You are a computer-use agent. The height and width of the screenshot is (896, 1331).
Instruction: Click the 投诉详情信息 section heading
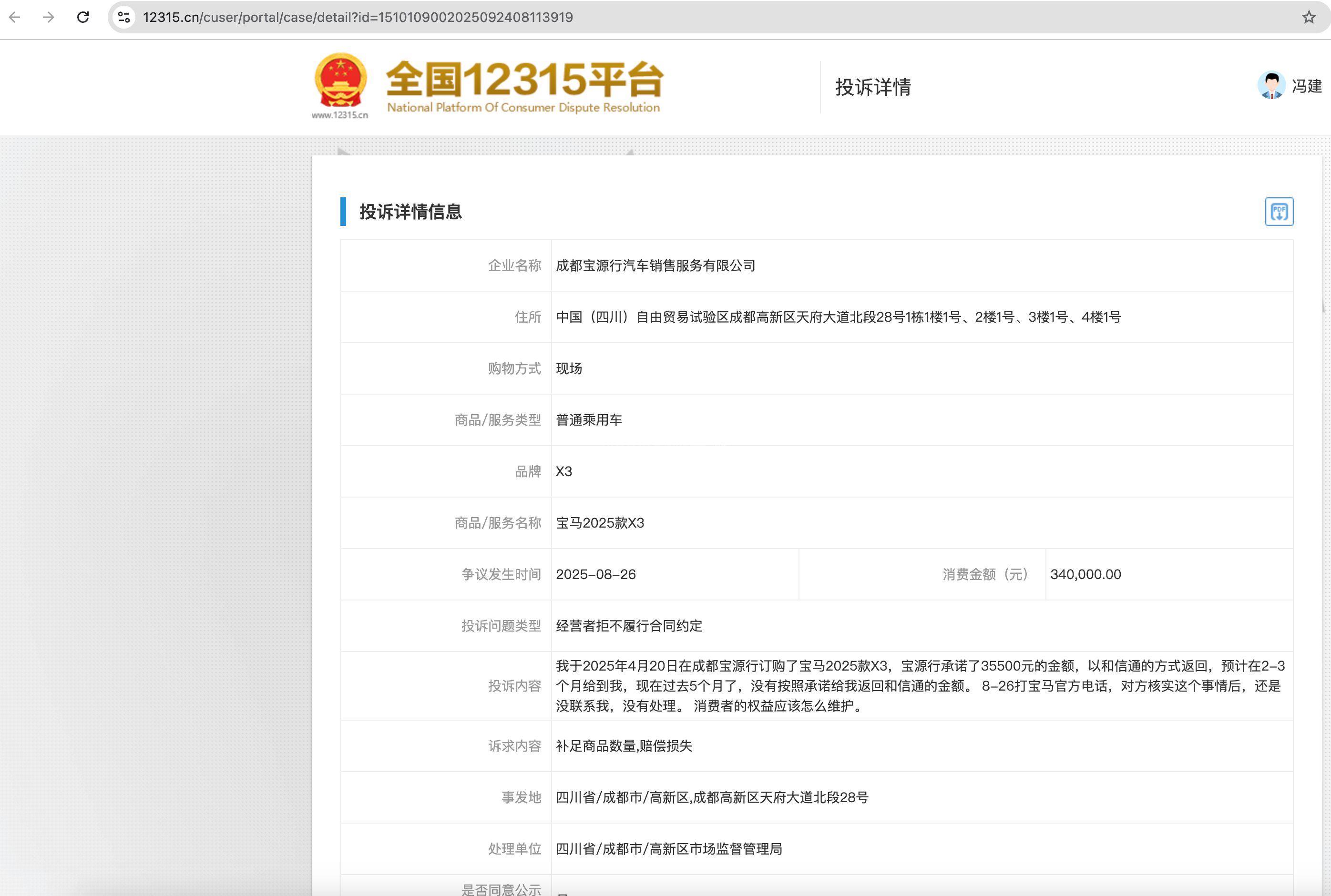pos(410,212)
